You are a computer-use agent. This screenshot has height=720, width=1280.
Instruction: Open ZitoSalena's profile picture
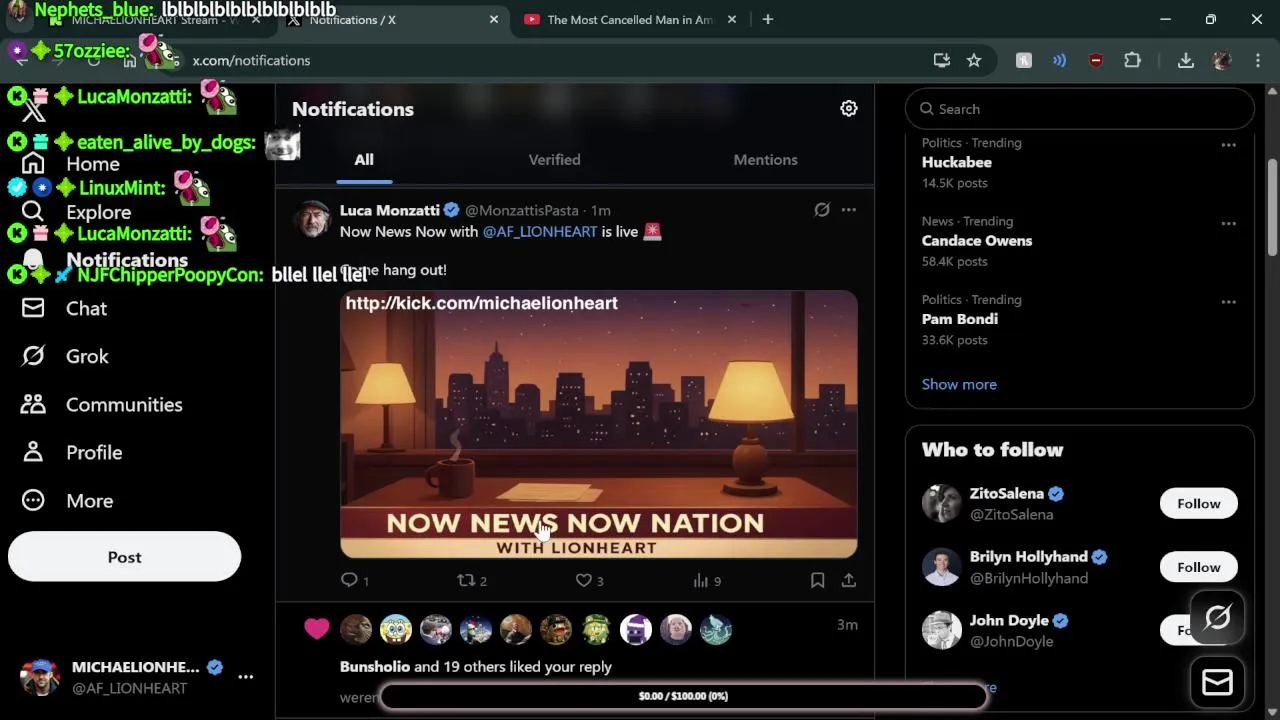[941, 503]
